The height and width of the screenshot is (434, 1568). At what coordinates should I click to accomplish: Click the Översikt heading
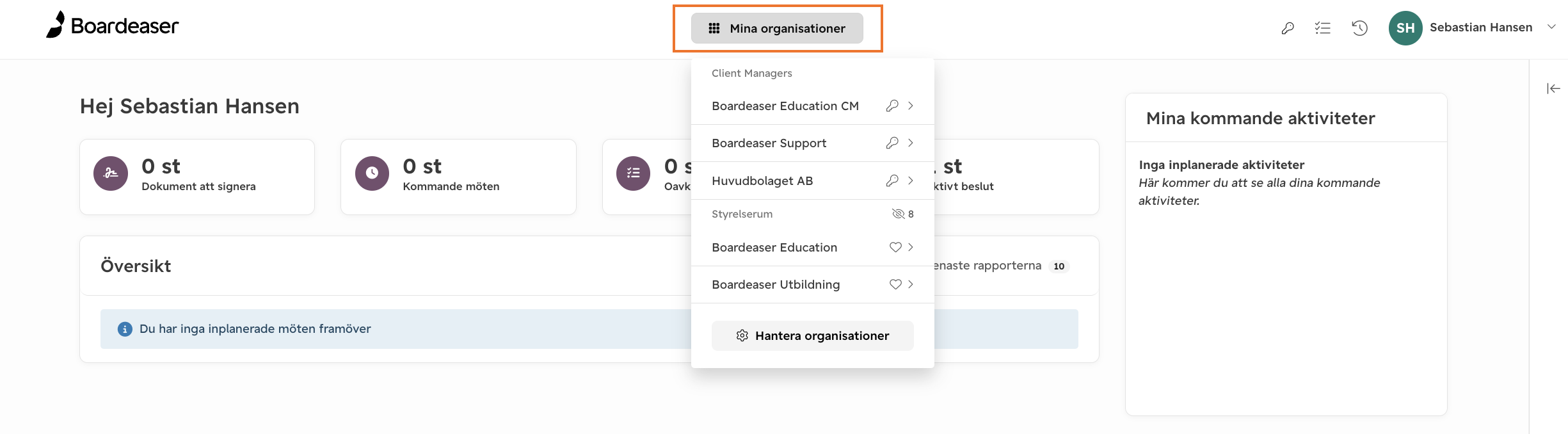click(136, 266)
